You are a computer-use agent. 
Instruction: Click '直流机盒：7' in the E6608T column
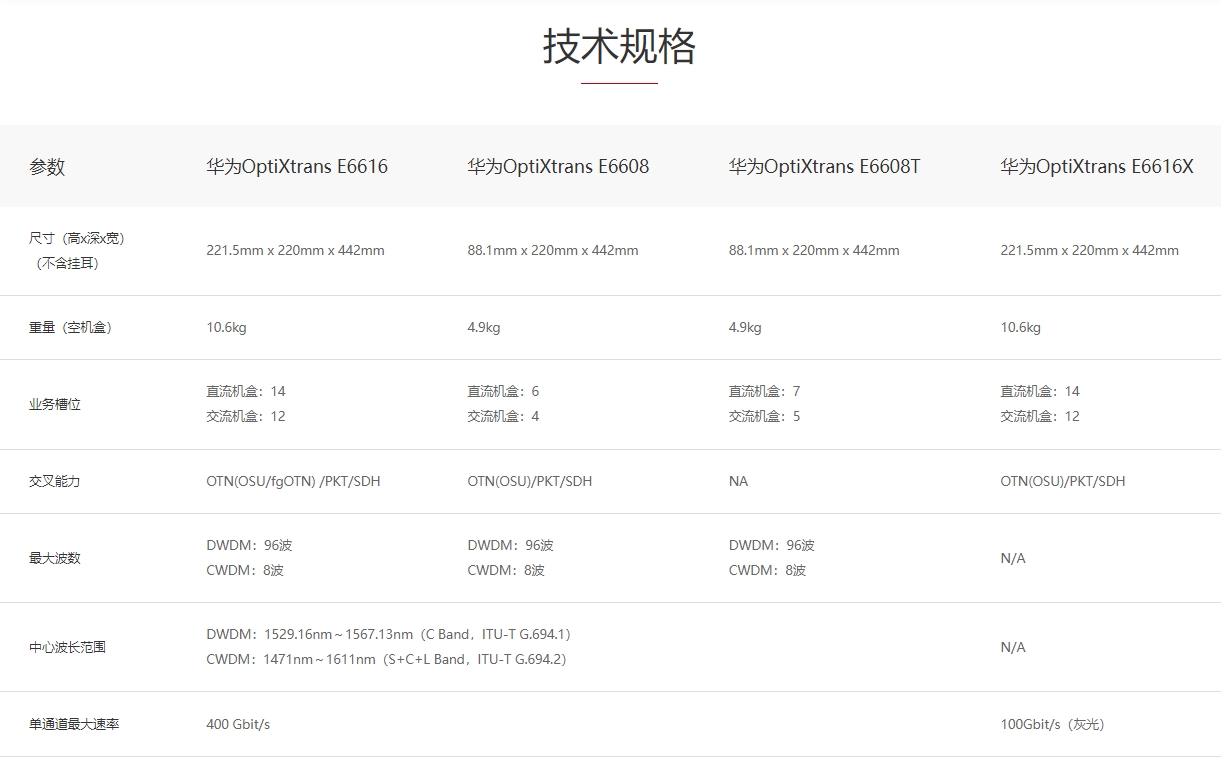pyautogui.click(x=765, y=392)
